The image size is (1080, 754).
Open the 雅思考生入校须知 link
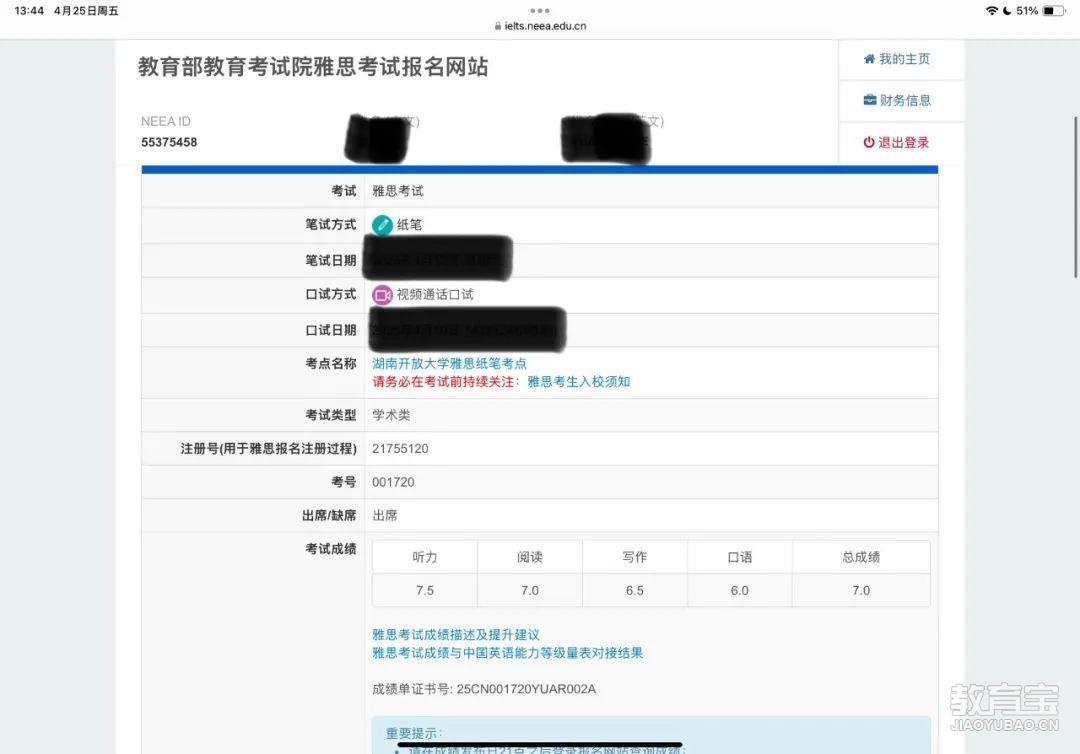pos(579,381)
